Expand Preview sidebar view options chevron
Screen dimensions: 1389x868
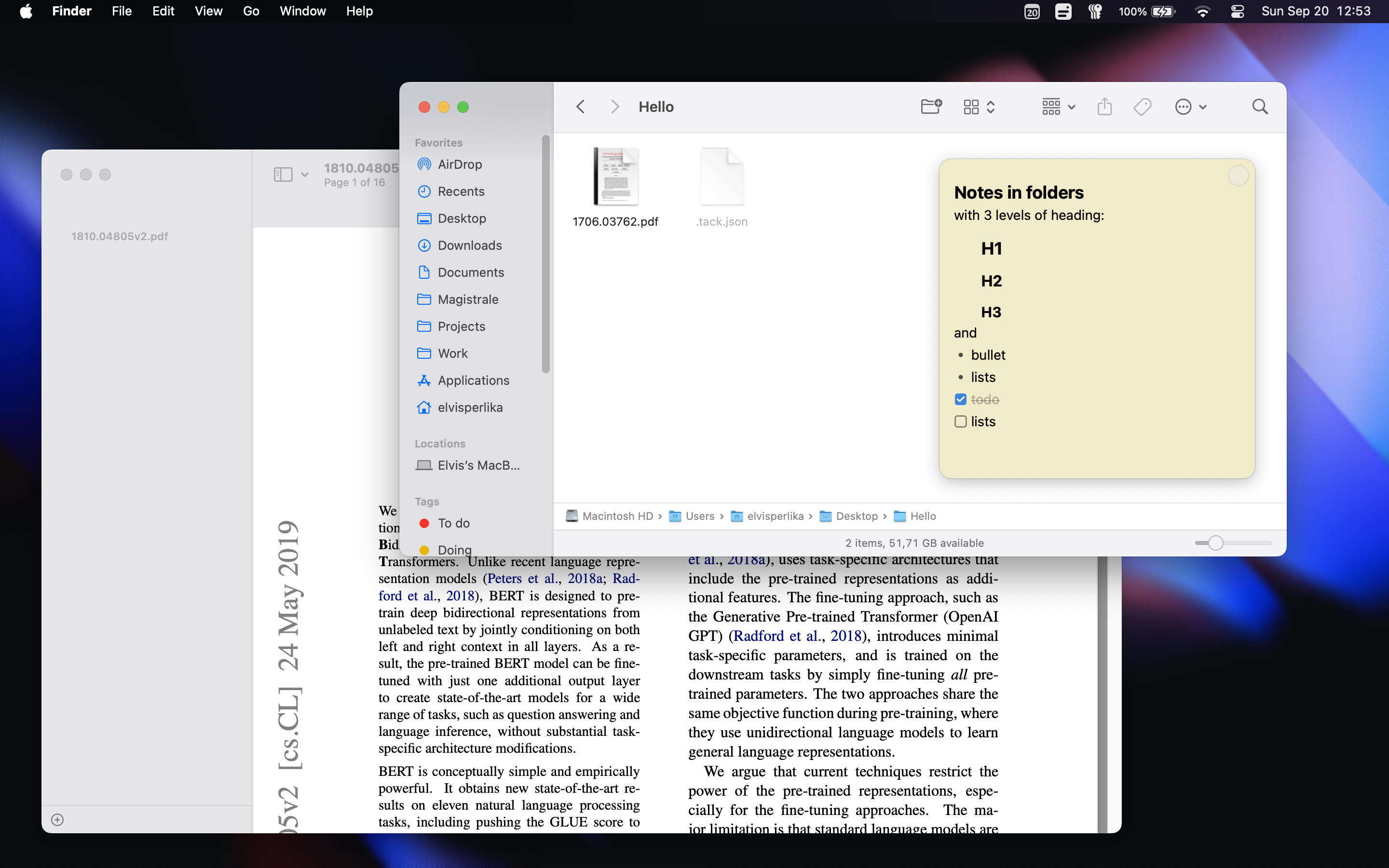pyautogui.click(x=305, y=175)
